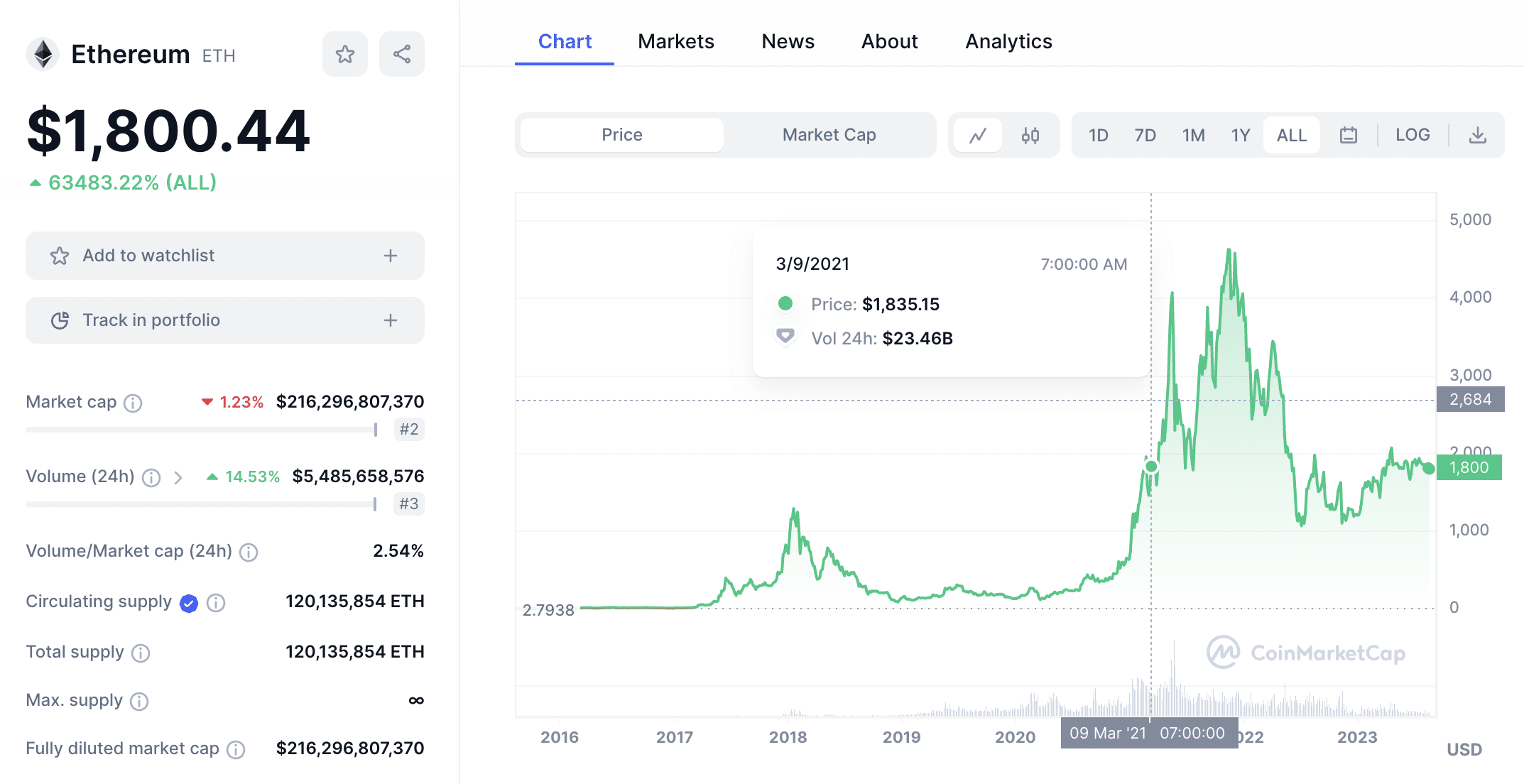This screenshot has width=1524, height=784.
Task: Set chart range to 1D
Action: coord(1099,135)
